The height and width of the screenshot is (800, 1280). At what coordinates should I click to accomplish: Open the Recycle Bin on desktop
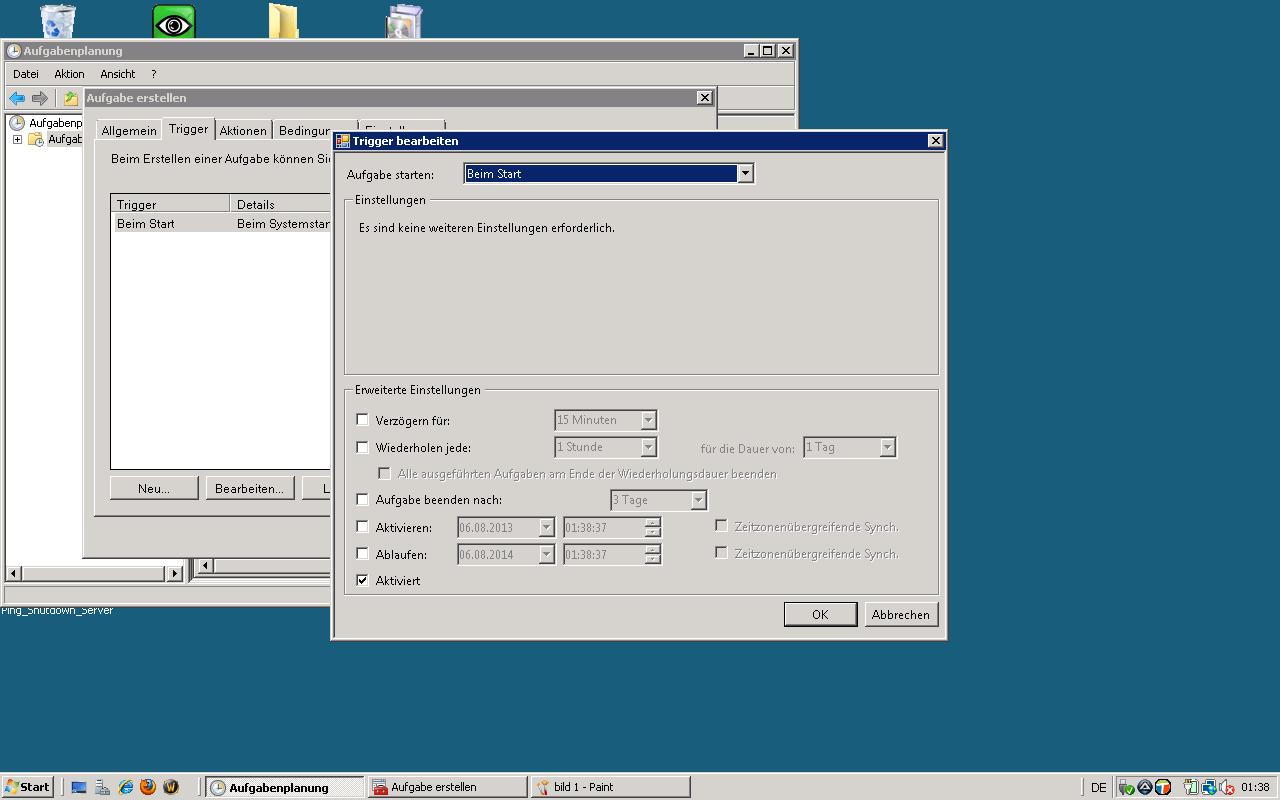(58, 22)
